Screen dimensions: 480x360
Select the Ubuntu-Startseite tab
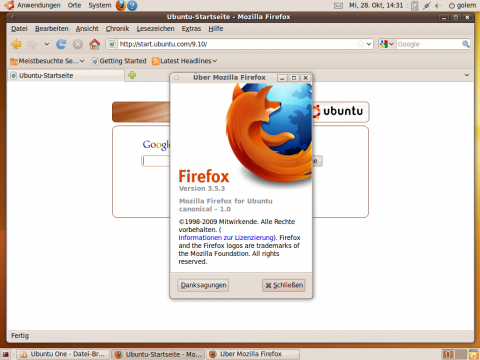(x=65, y=75)
